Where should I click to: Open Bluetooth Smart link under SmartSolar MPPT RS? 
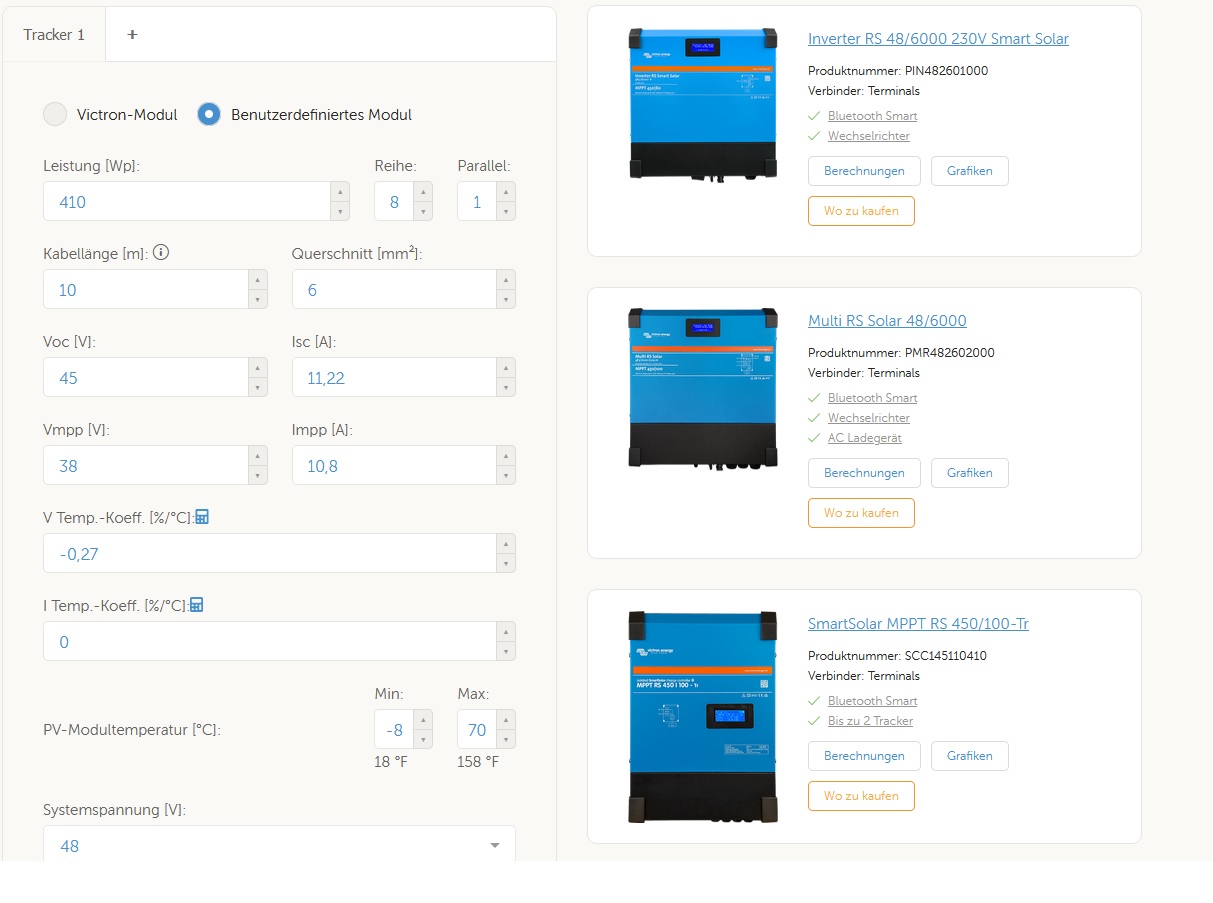click(x=872, y=701)
